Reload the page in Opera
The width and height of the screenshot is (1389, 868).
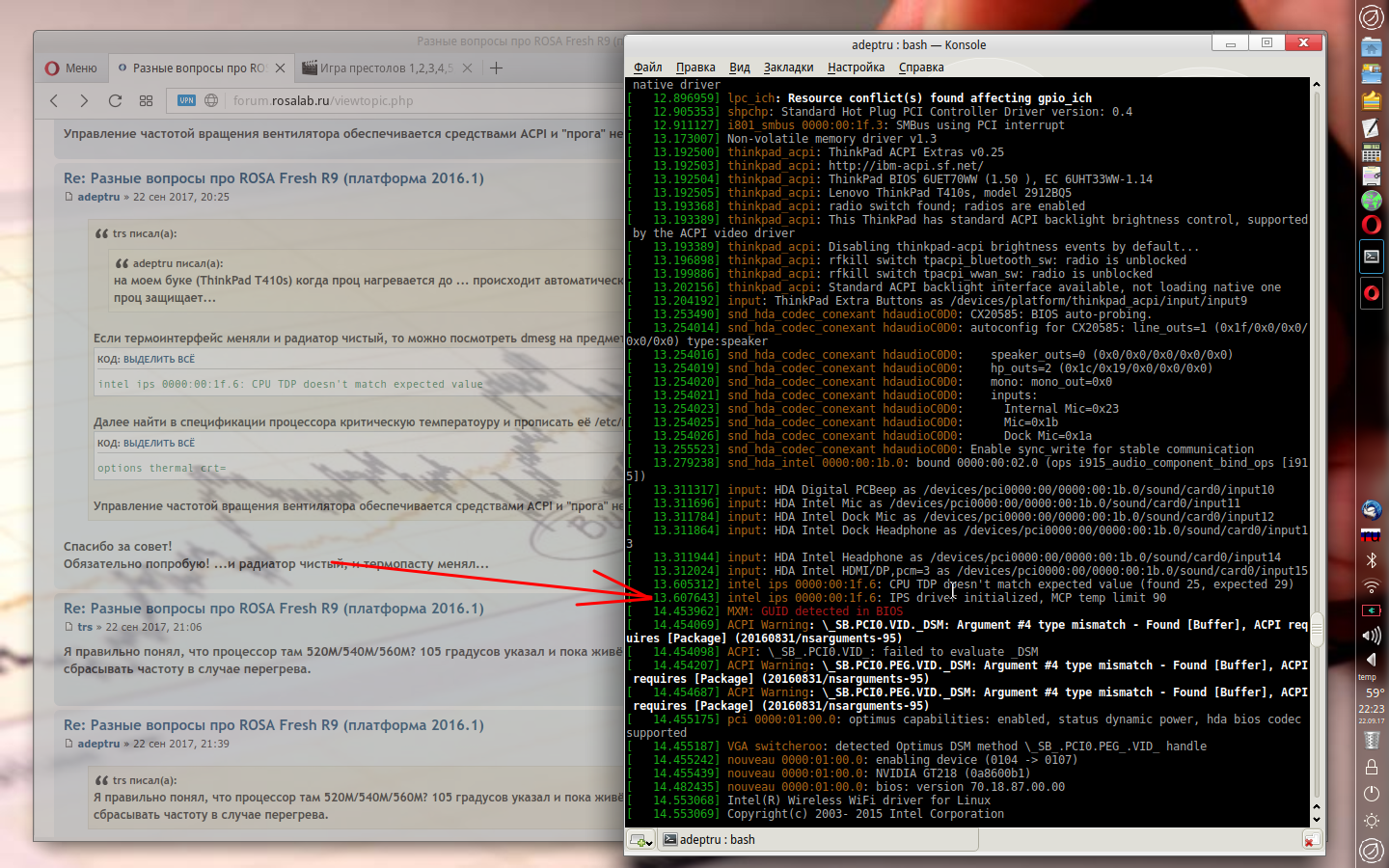point(115,100)
